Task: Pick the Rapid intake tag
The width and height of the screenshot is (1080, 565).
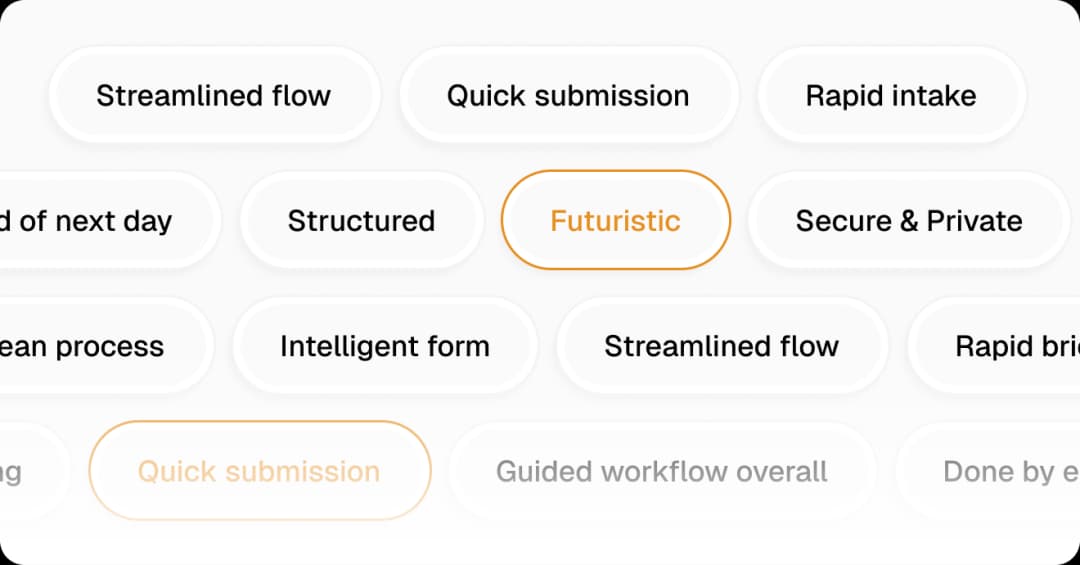Action: tap(890, 96)
